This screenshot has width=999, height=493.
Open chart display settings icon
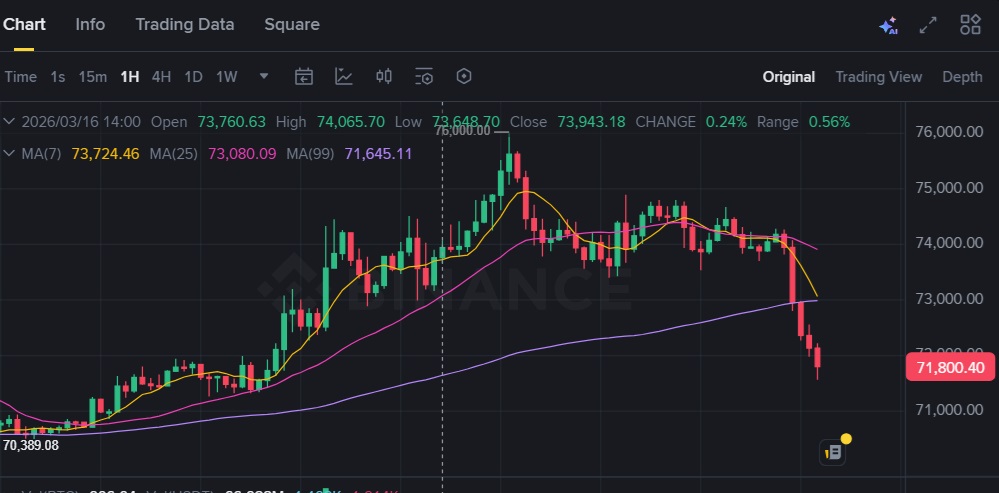click(424, 77)
